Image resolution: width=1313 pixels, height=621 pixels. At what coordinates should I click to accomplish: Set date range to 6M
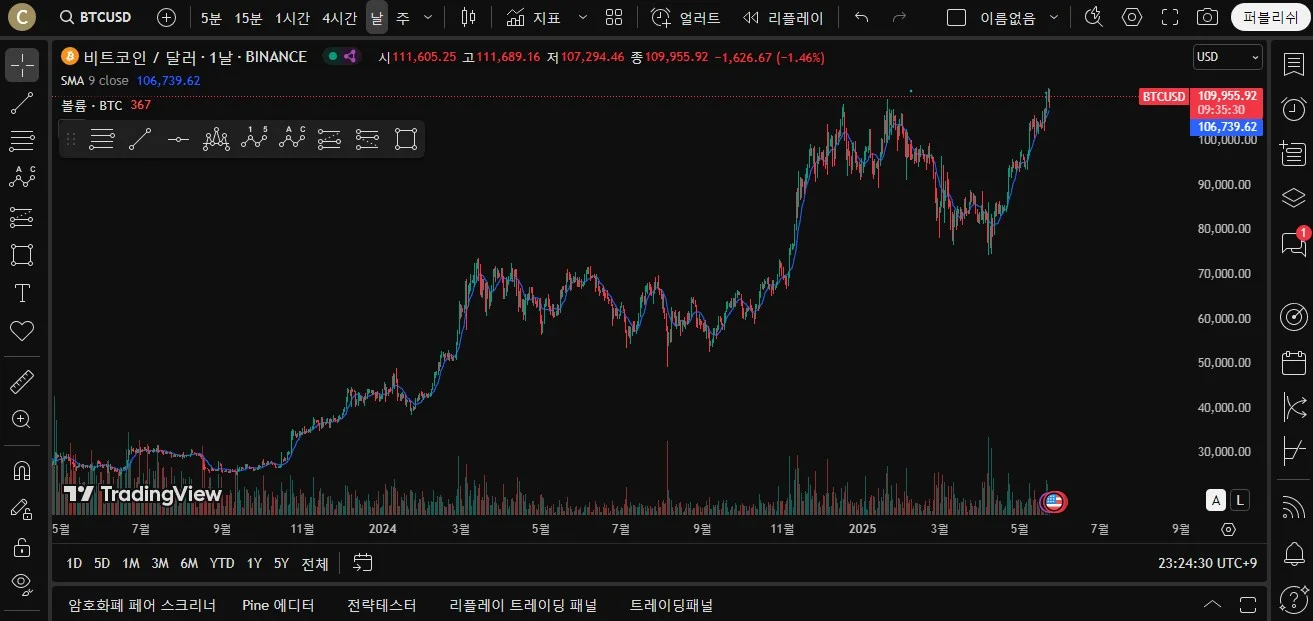[188, 563]
